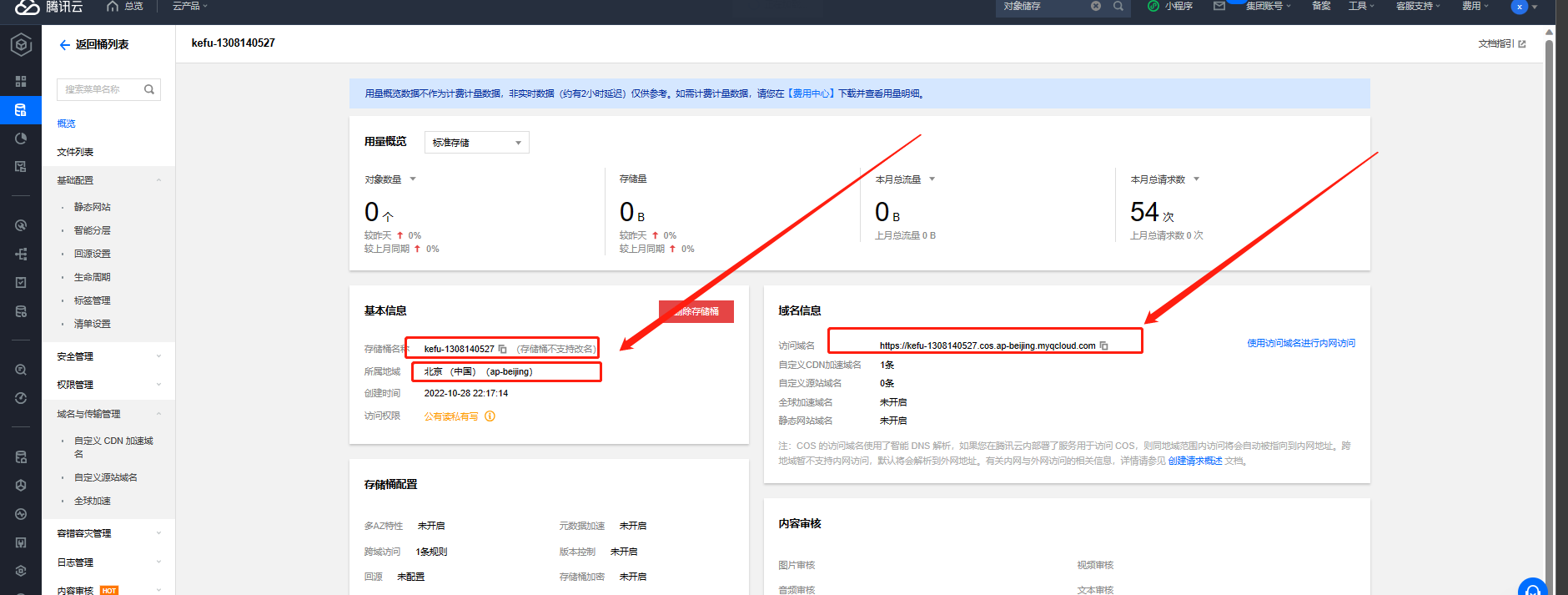Expand the 容错容灾管理 section
The width and height of the screenshot is (1568, 595).
pyautogui.click(x=108, y=533)
